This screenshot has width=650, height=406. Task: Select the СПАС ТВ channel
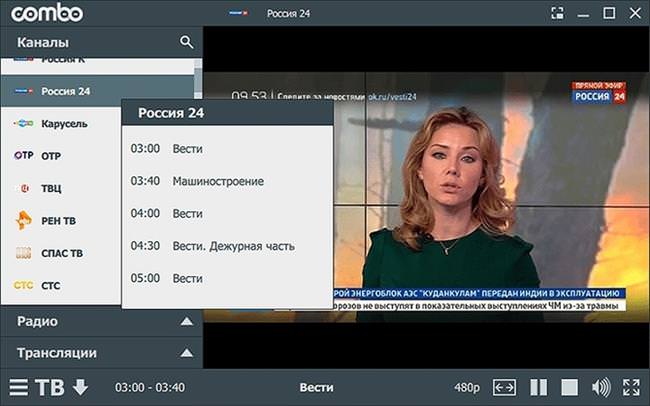click(x=61, y=253)
